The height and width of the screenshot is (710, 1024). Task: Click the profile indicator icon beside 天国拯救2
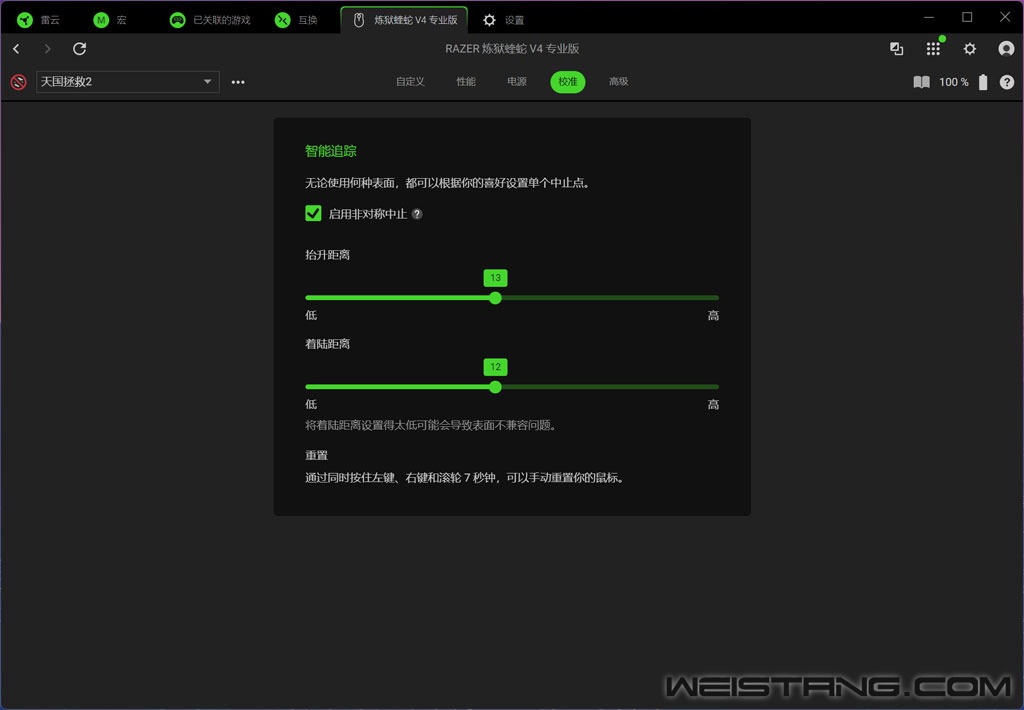pyautogui.click(x=18, y=82)
